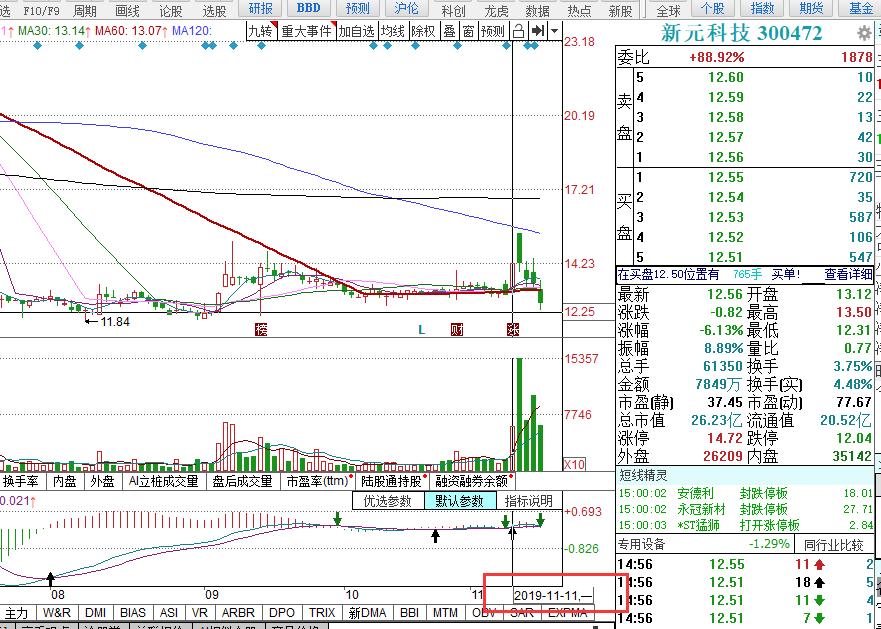Open the 龙虎 menu item
This screenshot has width=881, height=629.
pos(496,10)
